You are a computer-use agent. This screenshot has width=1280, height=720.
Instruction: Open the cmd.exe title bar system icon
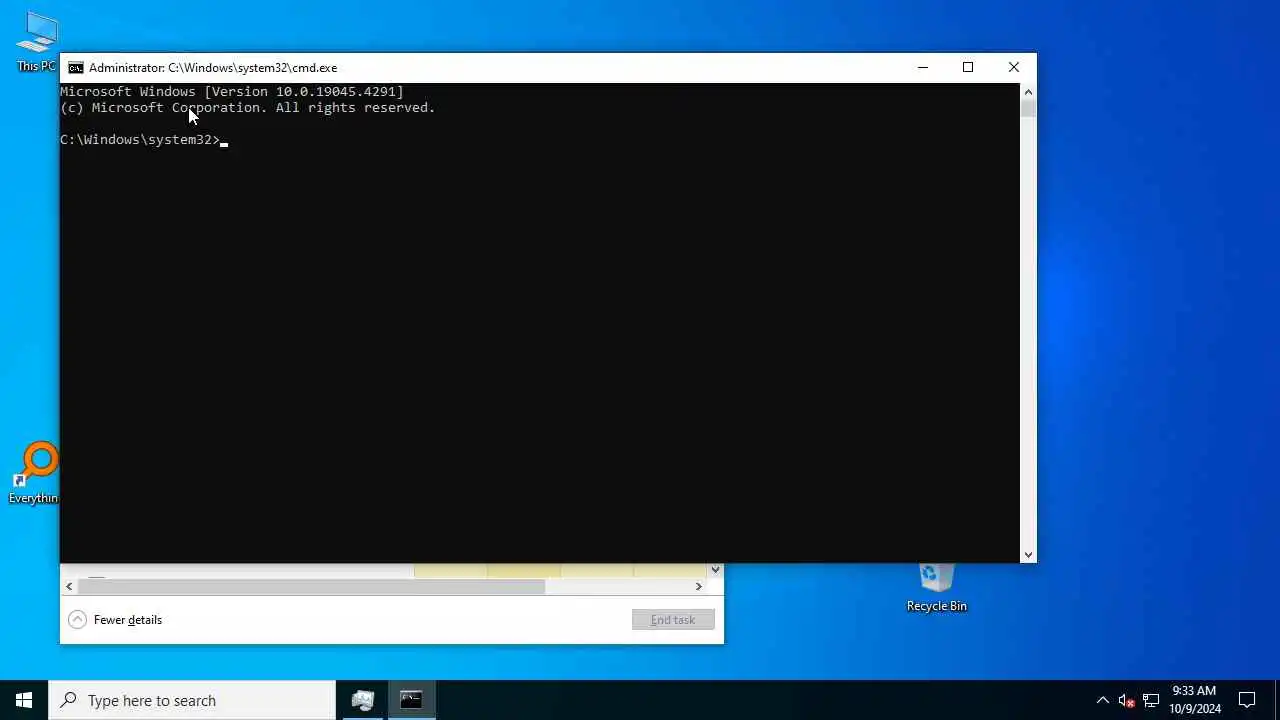pyautogui.click(x=75, y=68)
